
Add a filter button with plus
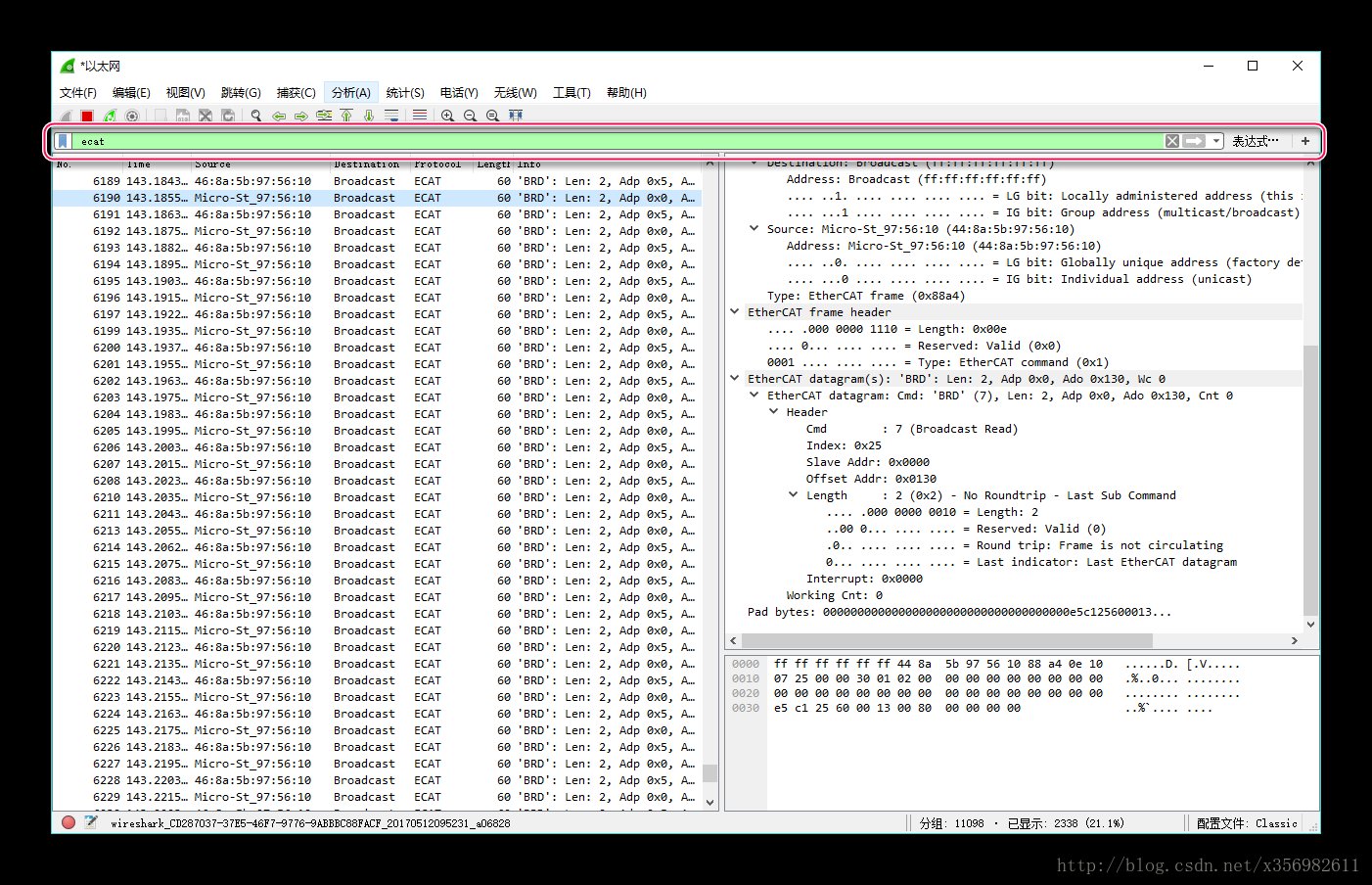pos(1304,141)
